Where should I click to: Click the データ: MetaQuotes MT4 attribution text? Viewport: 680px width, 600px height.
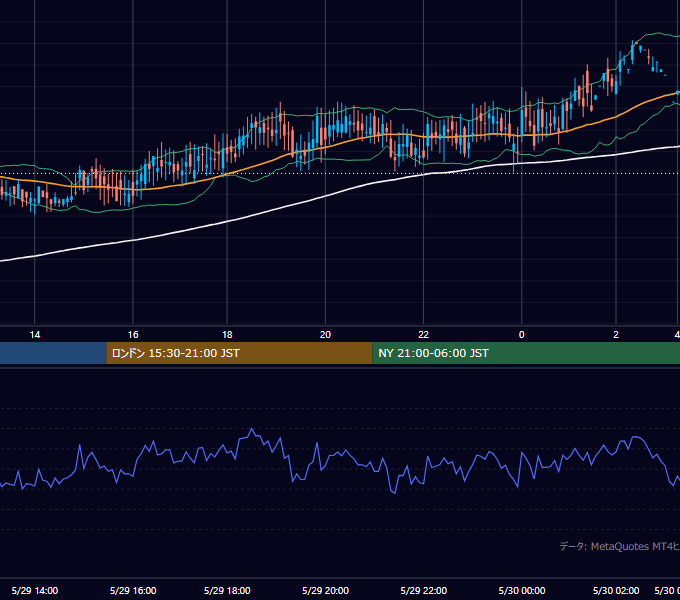click(x=619, y=546)
